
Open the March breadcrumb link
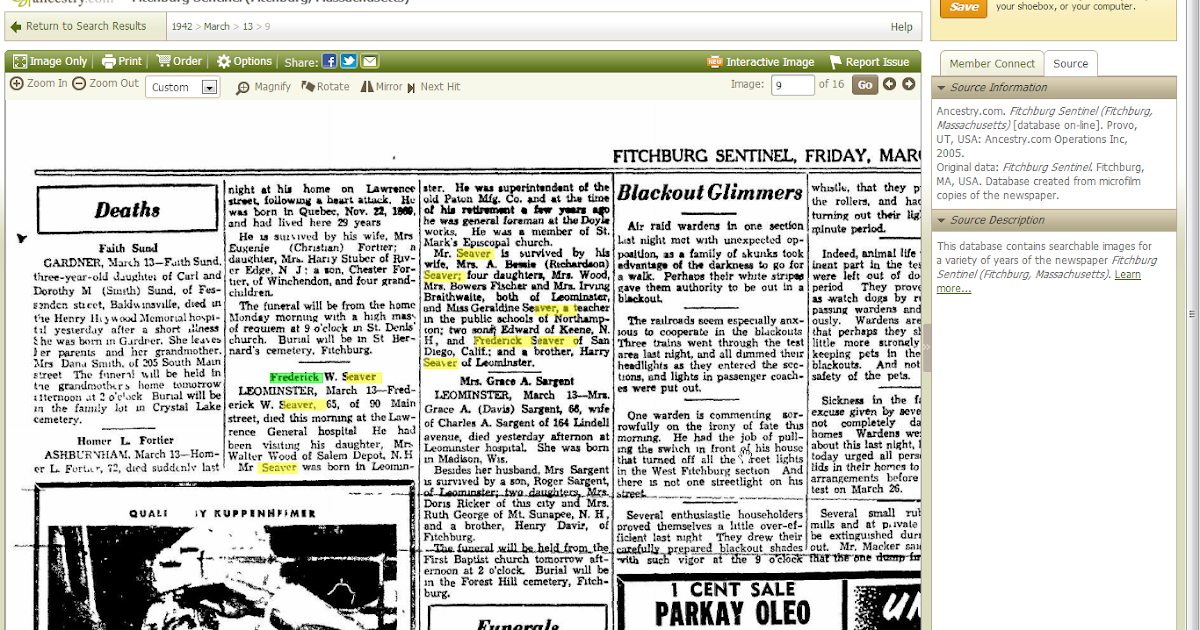[217, 26]
